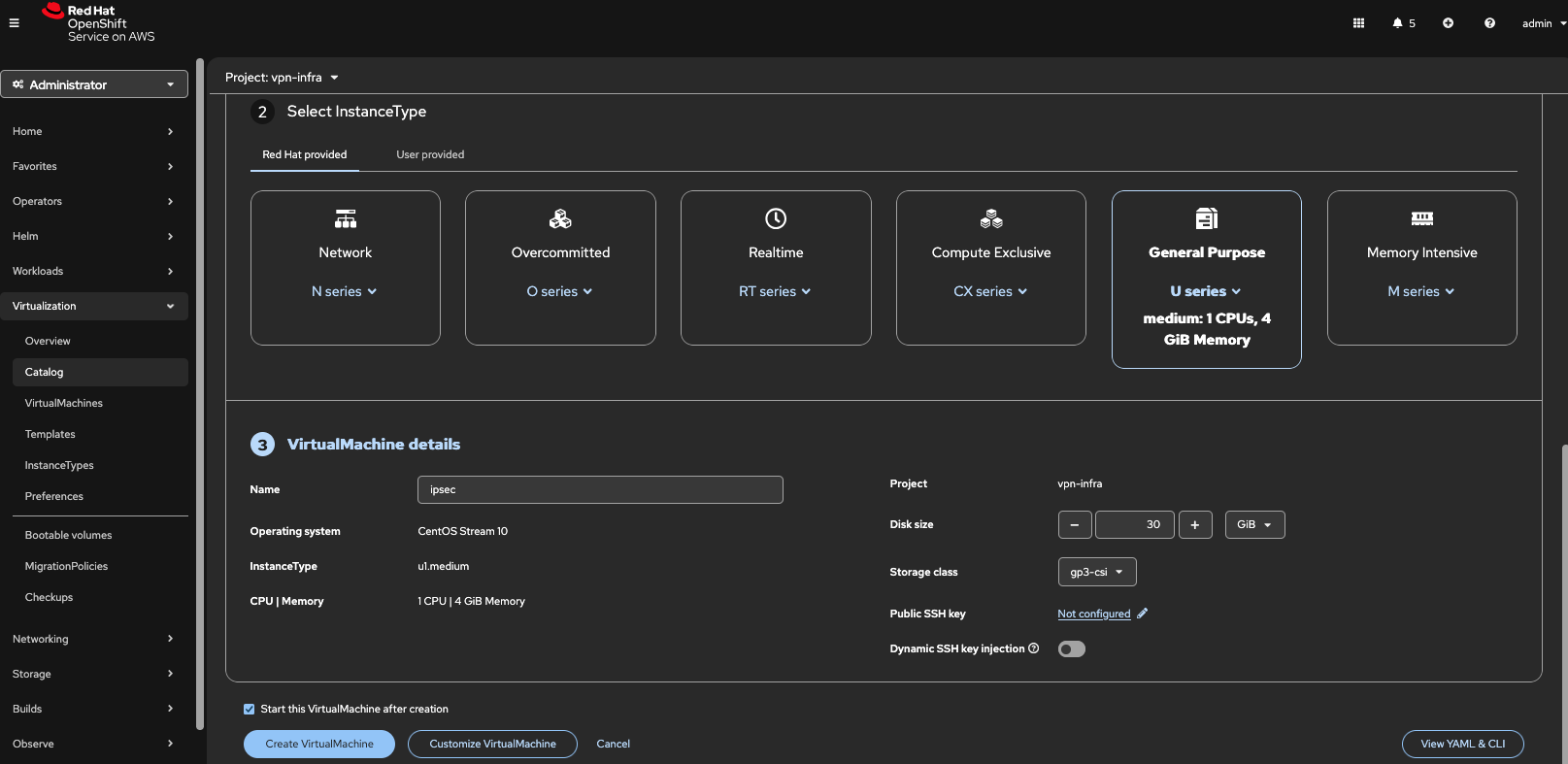Open the GiB disk size unit dropdown
The height and width of the screenshot is (764, 1568).
click(1254, 525)
